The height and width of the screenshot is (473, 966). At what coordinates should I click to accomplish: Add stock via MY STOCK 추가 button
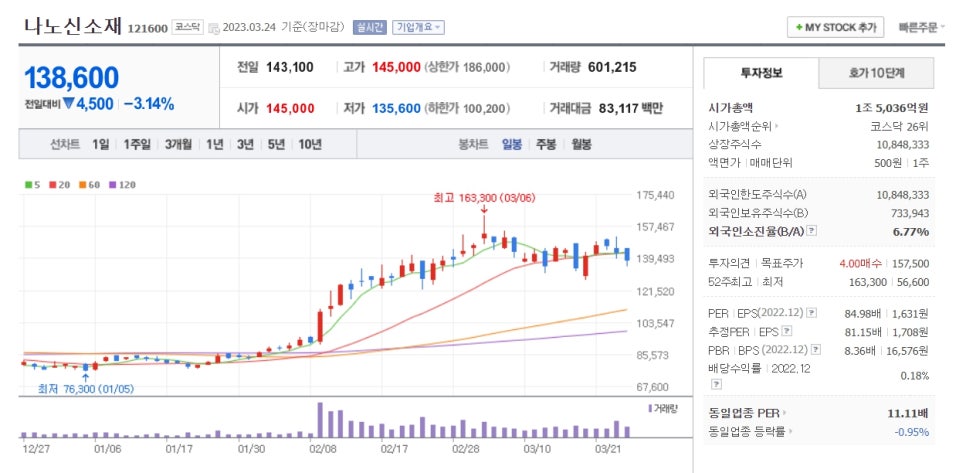(835, 27)
